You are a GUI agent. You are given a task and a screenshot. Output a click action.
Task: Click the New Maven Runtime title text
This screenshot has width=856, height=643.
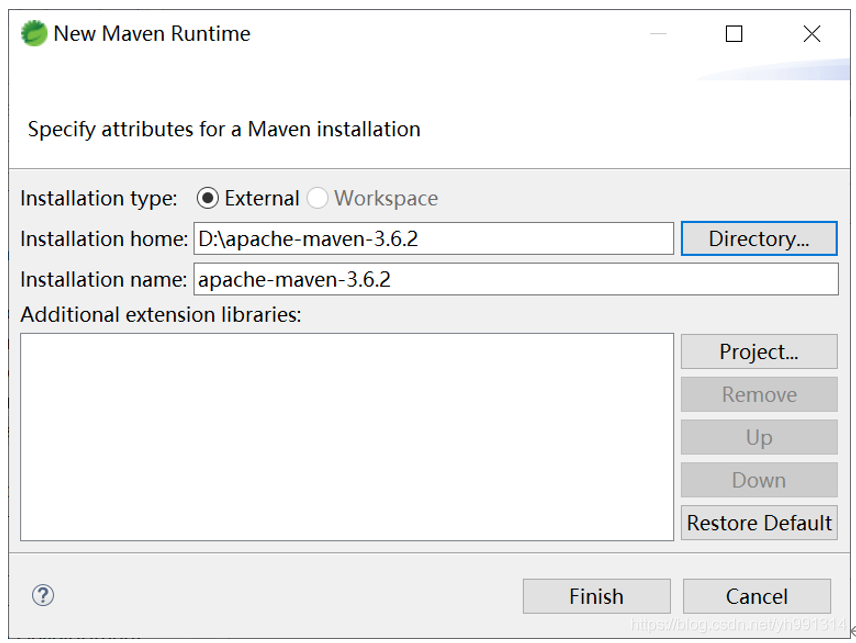click(x=152, y=34)
